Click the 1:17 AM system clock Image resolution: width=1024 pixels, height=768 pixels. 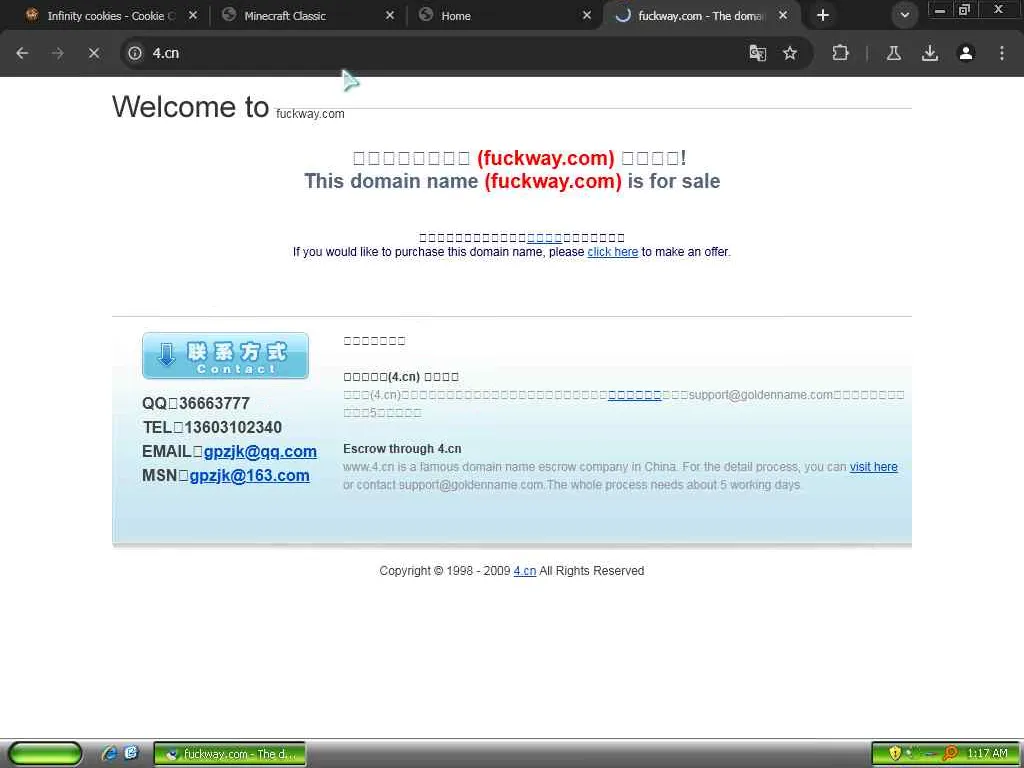pyautogui.click(x=987, y=754)
